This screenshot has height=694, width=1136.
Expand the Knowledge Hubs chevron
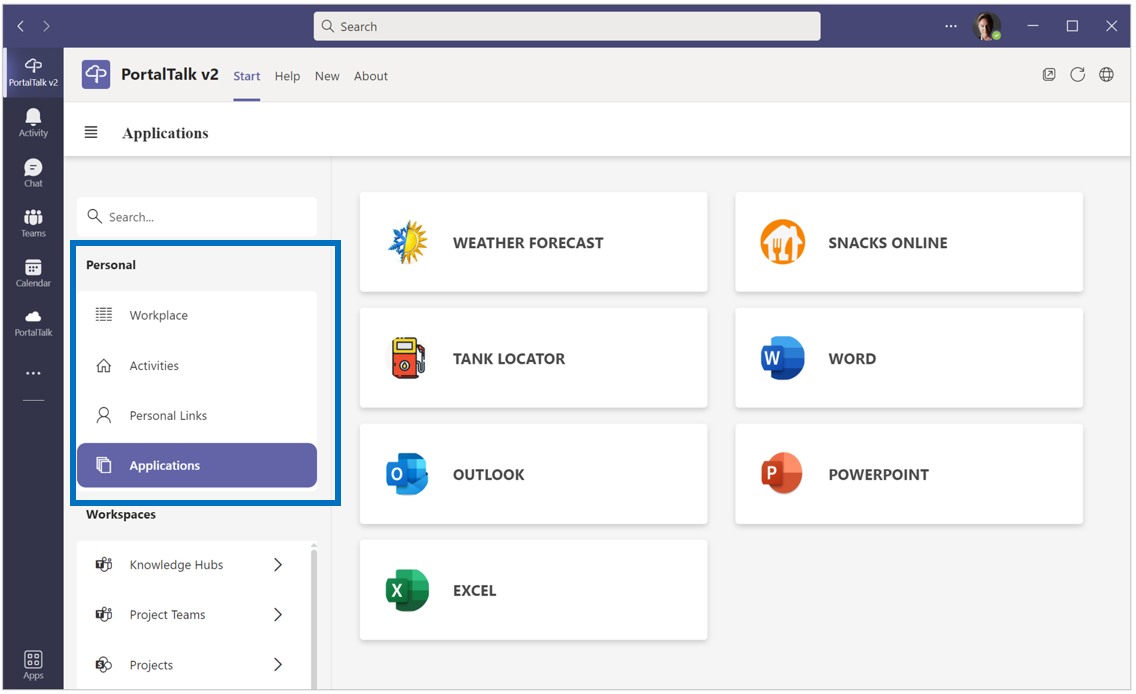tap(277, 564)
